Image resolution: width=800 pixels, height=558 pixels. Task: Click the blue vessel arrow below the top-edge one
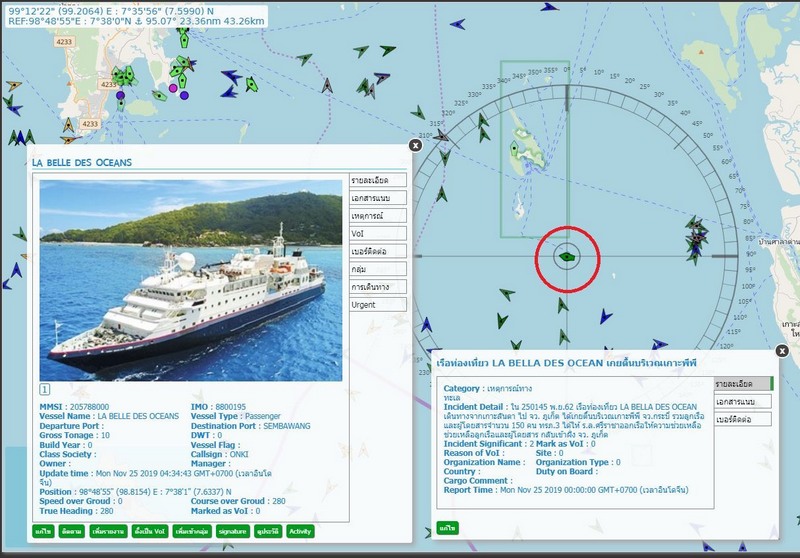pos(458,23)
